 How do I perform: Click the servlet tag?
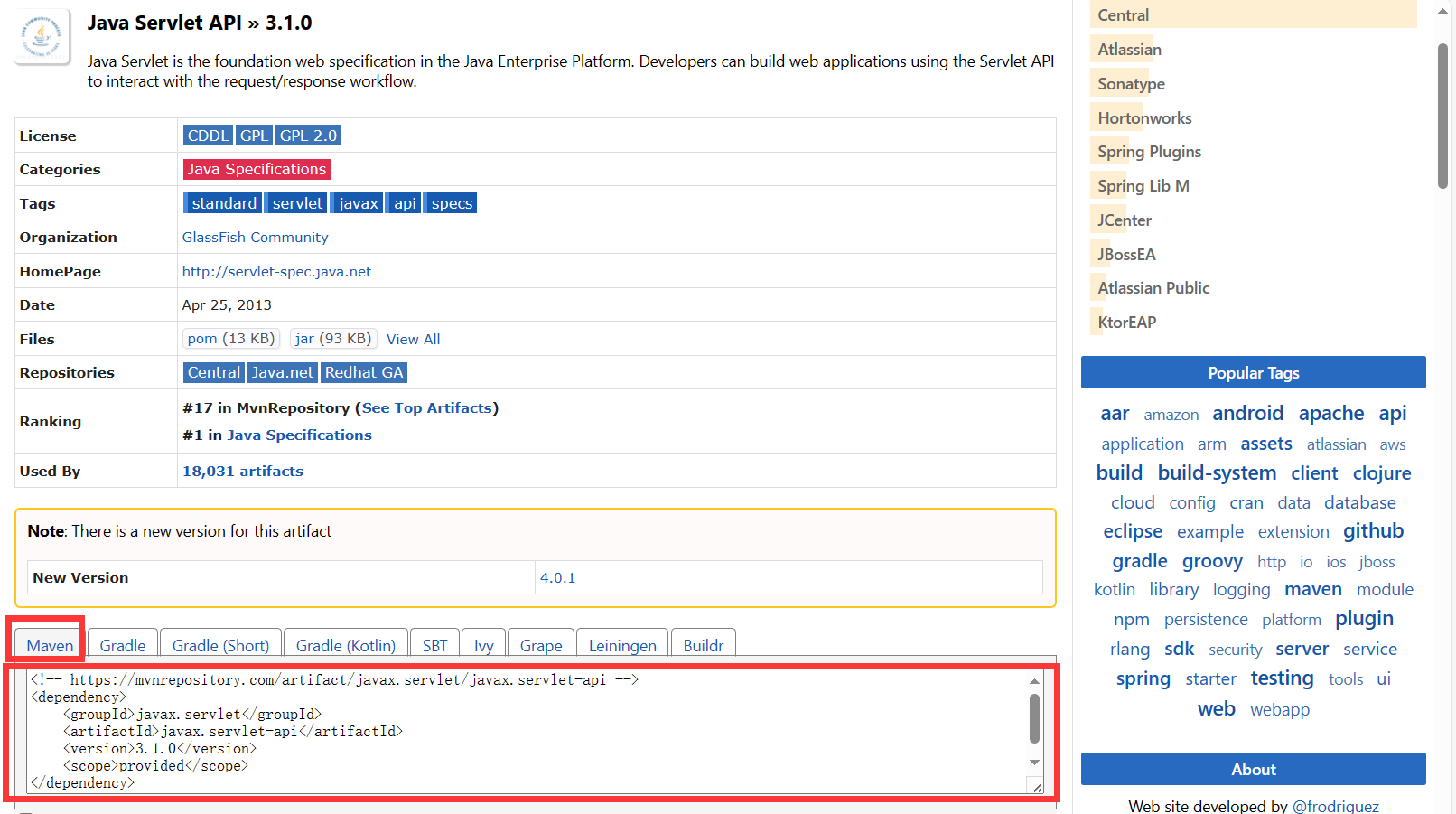tap(297, 203)
